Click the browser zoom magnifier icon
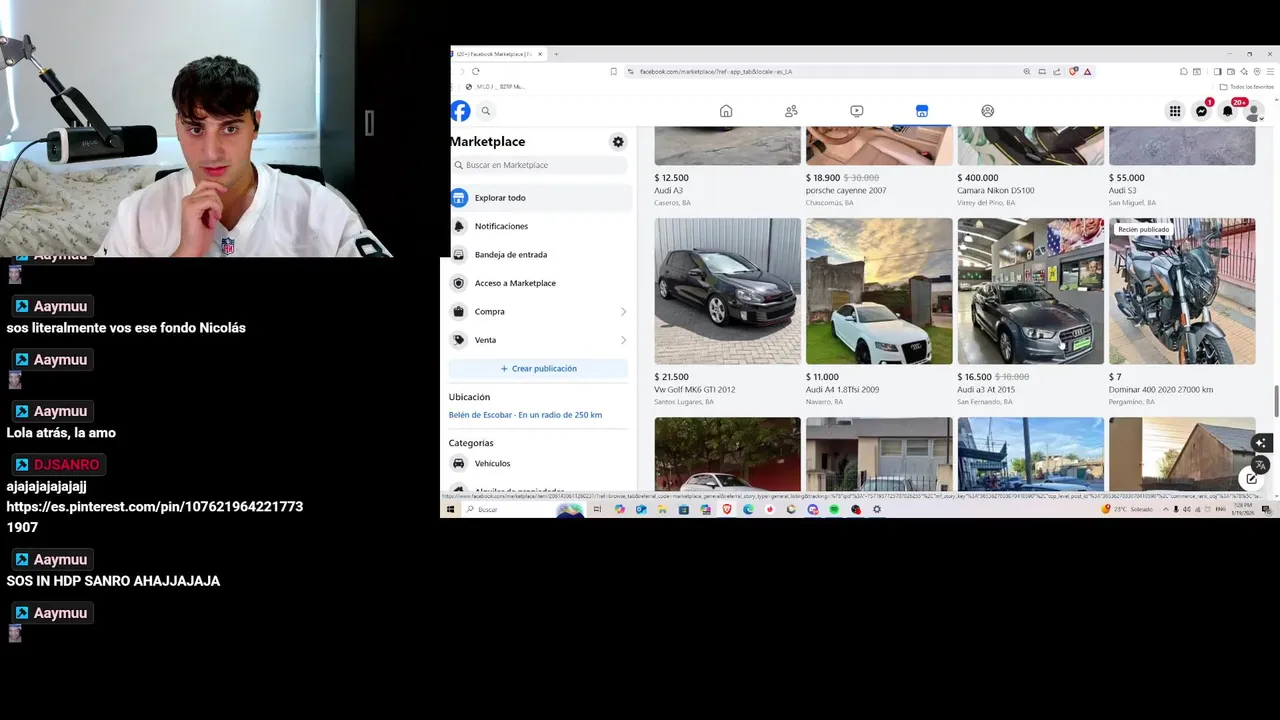The height and width of the screenshot is (720, 1280). [x=1027, y=71]
